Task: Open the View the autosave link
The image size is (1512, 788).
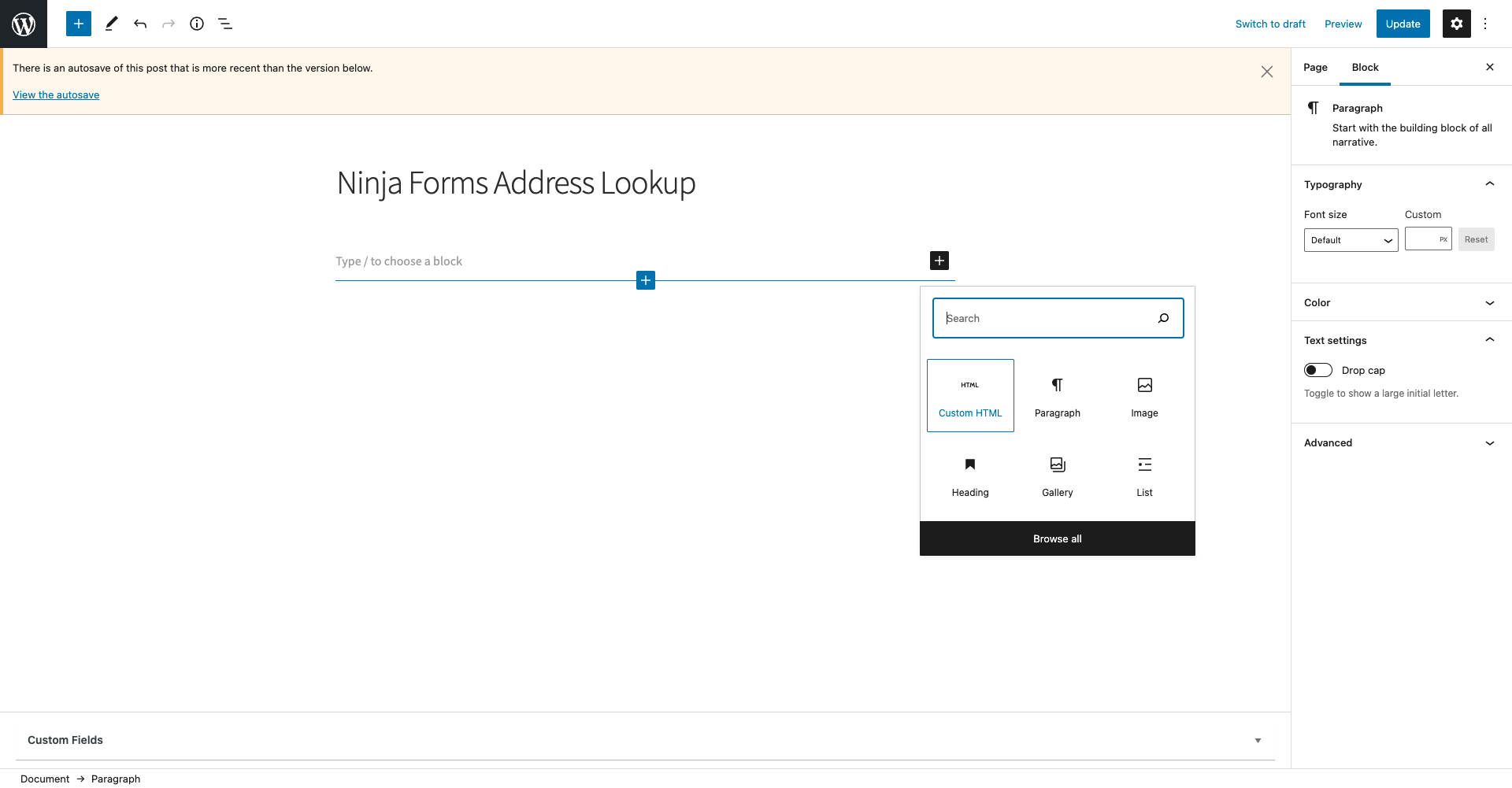Action: click(x=56, y=94)
